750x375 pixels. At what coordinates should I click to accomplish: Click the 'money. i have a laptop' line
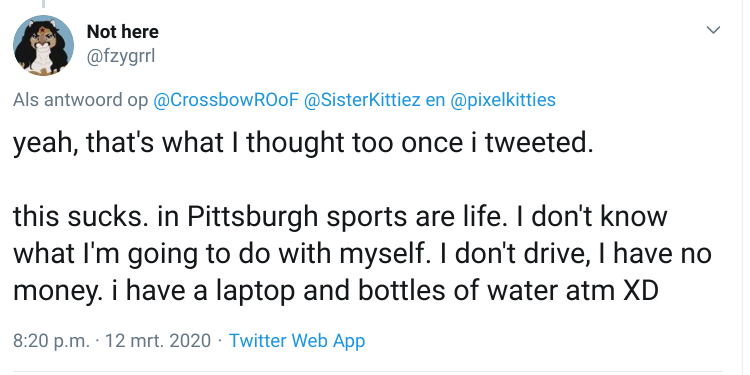(x=336, y=291)
